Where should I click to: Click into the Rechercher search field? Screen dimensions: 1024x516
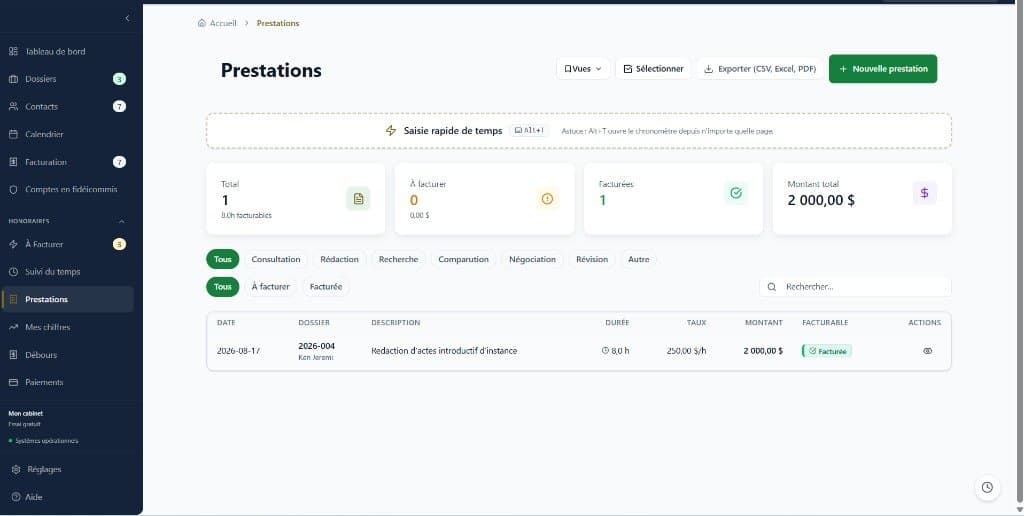[856, 287]
